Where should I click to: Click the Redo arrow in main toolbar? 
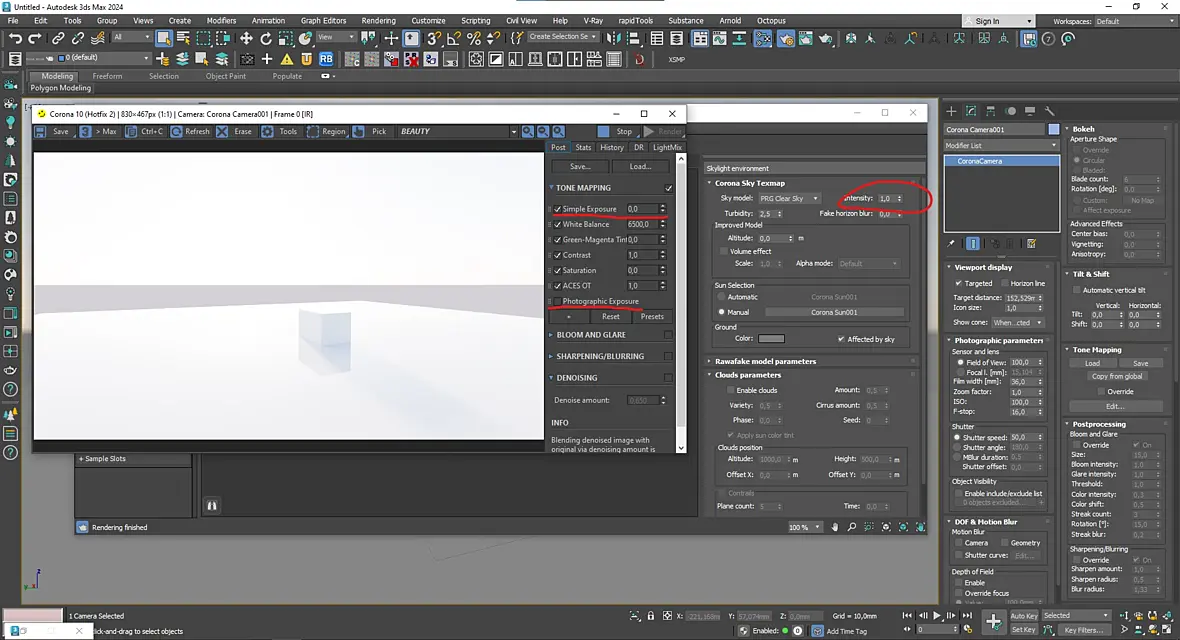35,38
